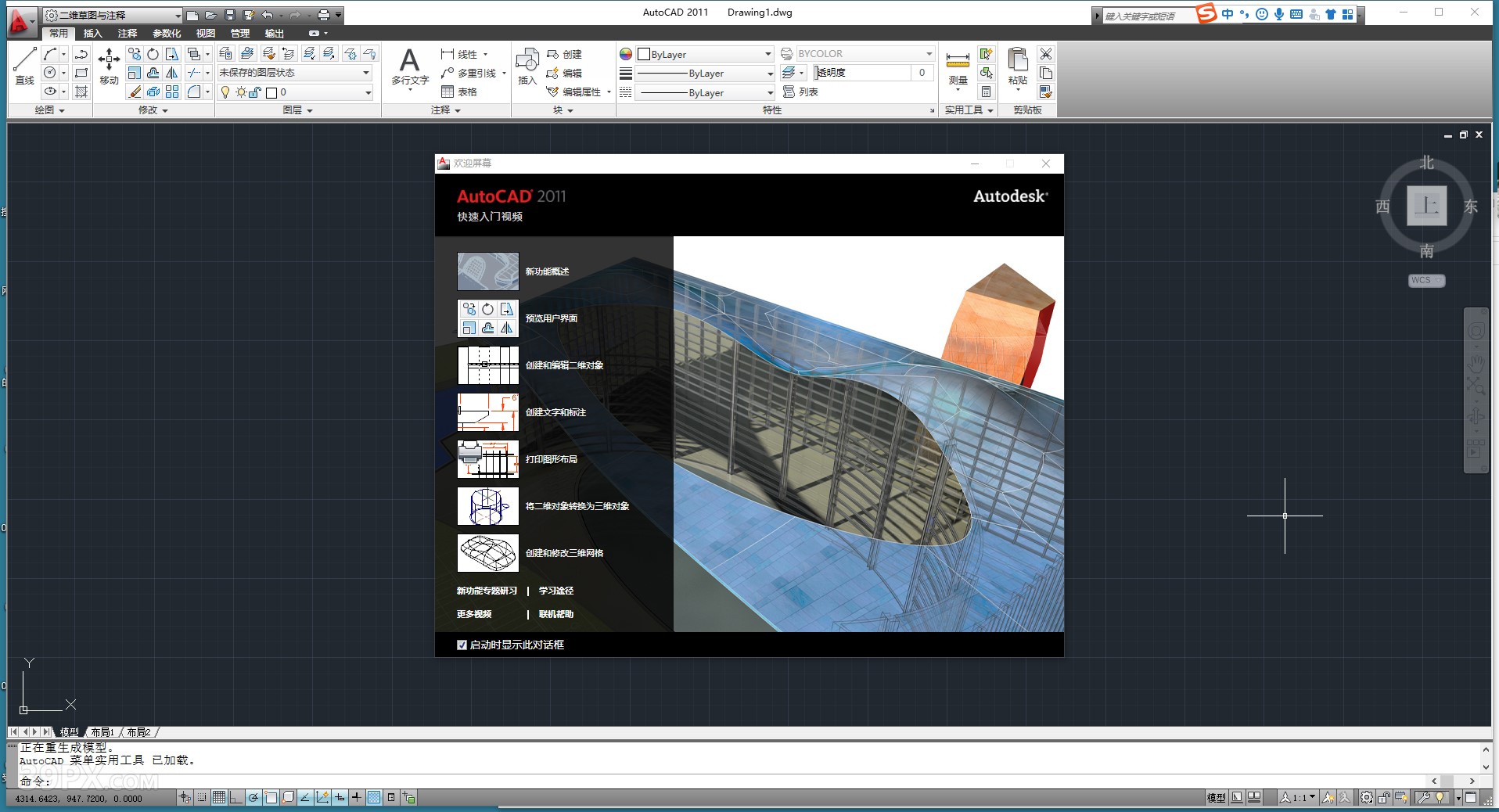The height and width of the screenshot is (812, 1499).
Task: Switch to the 插入 ribbon tab
Action: tap(92, 33)
